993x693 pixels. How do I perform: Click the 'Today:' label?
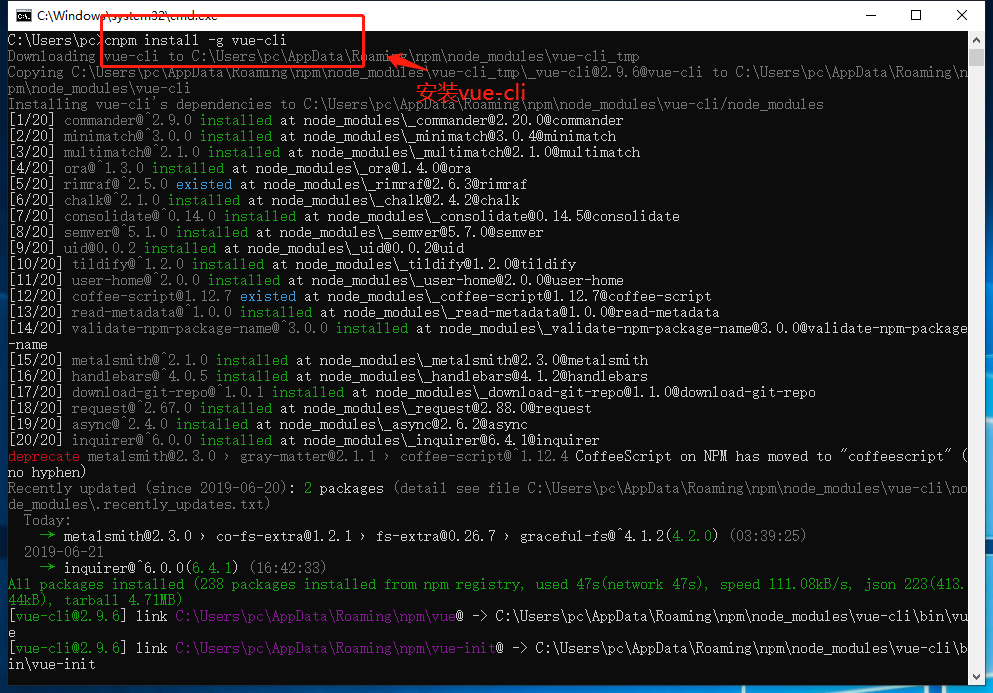pyautogui.click(x=47, y=521)
